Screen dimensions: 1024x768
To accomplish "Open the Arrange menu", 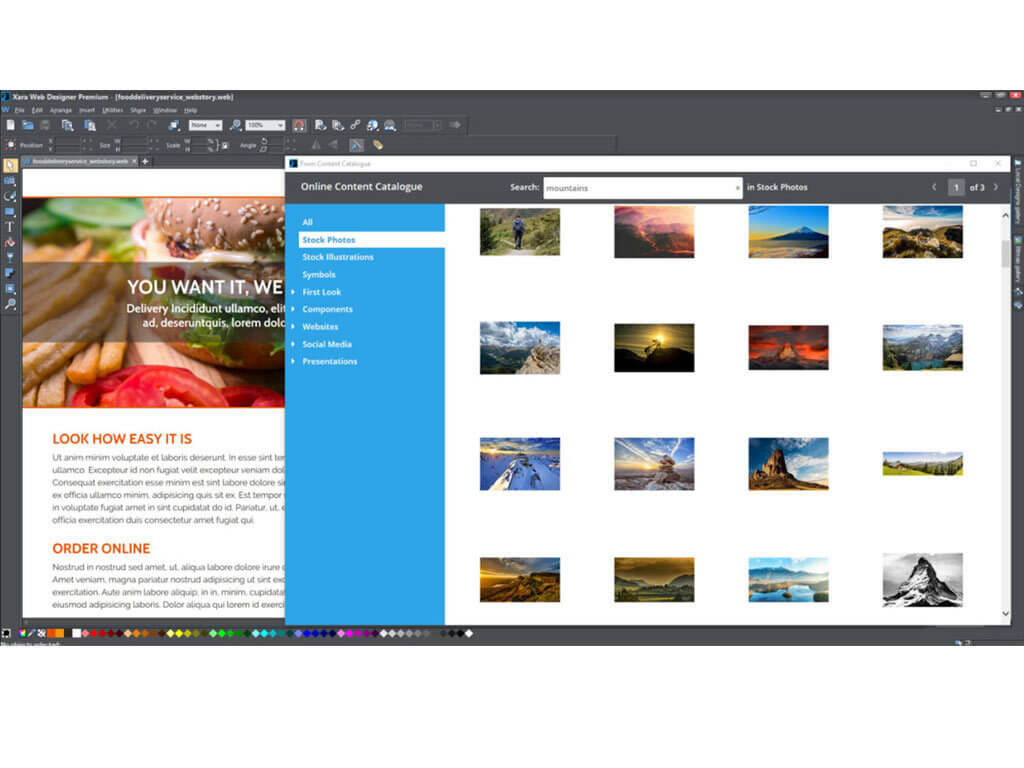I will coord(61,110).
